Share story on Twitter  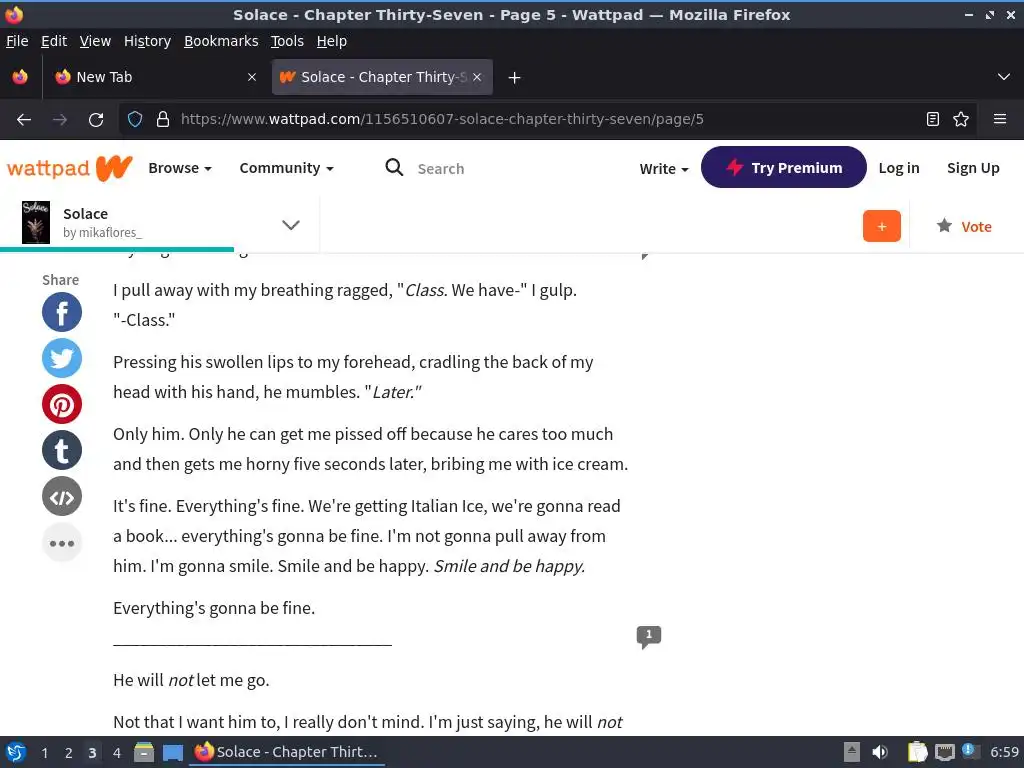point(62,358)
